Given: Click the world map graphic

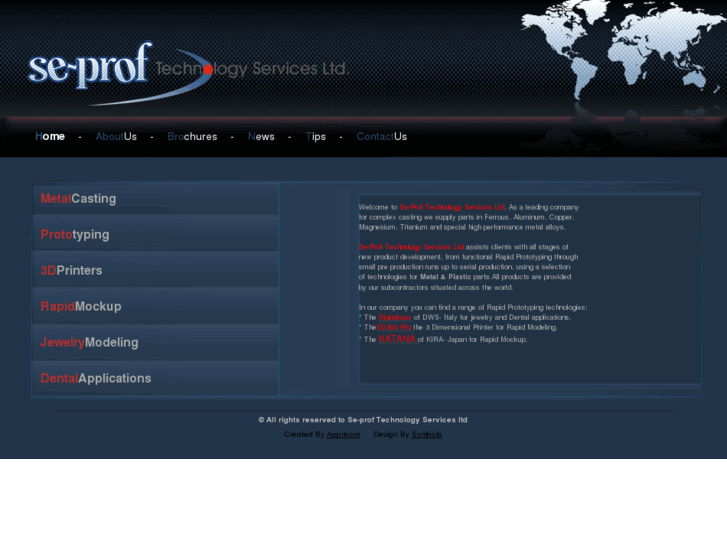Looking at the screenshot, I should coord(623,51).
